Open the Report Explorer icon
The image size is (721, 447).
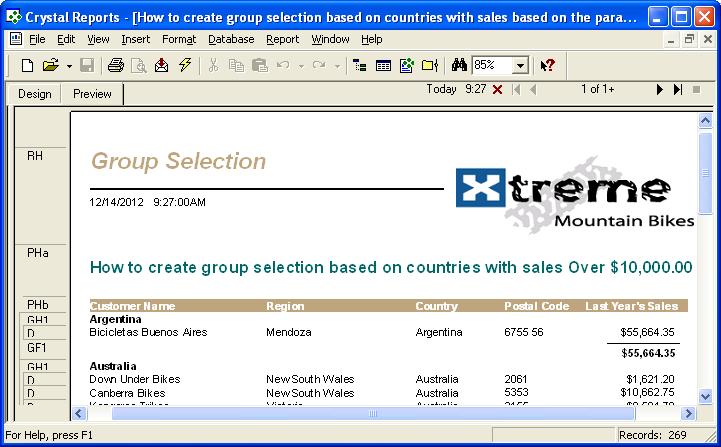(x=406, y=66)
